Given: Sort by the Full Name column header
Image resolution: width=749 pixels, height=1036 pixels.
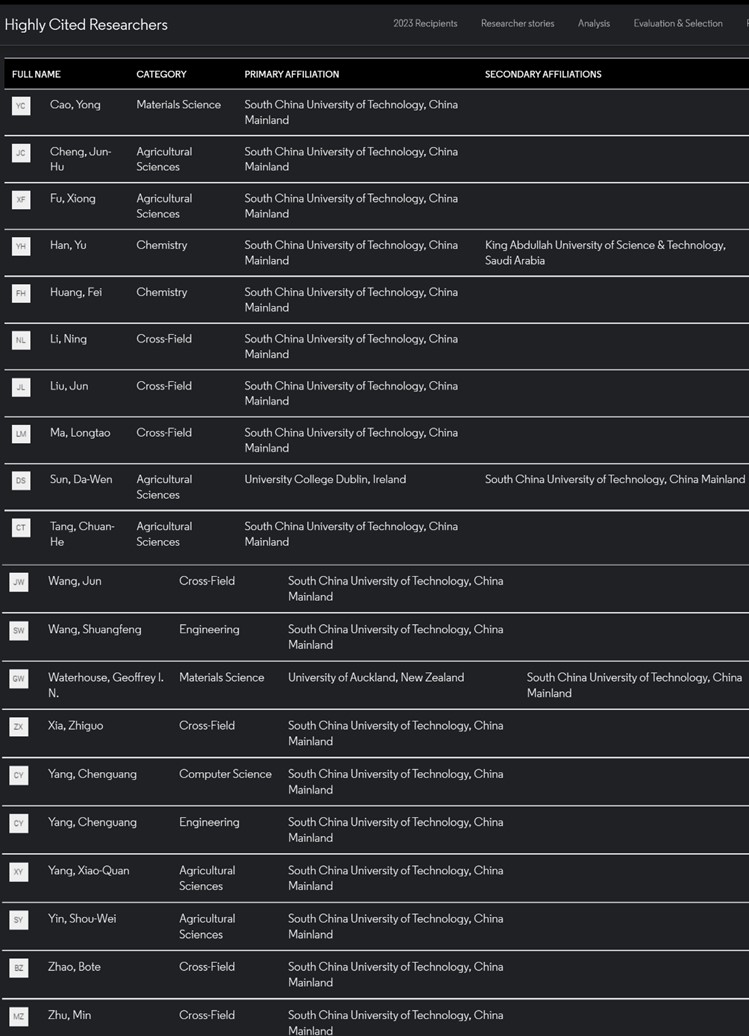Looking at the screenshot, I should [x=36, y=74].
